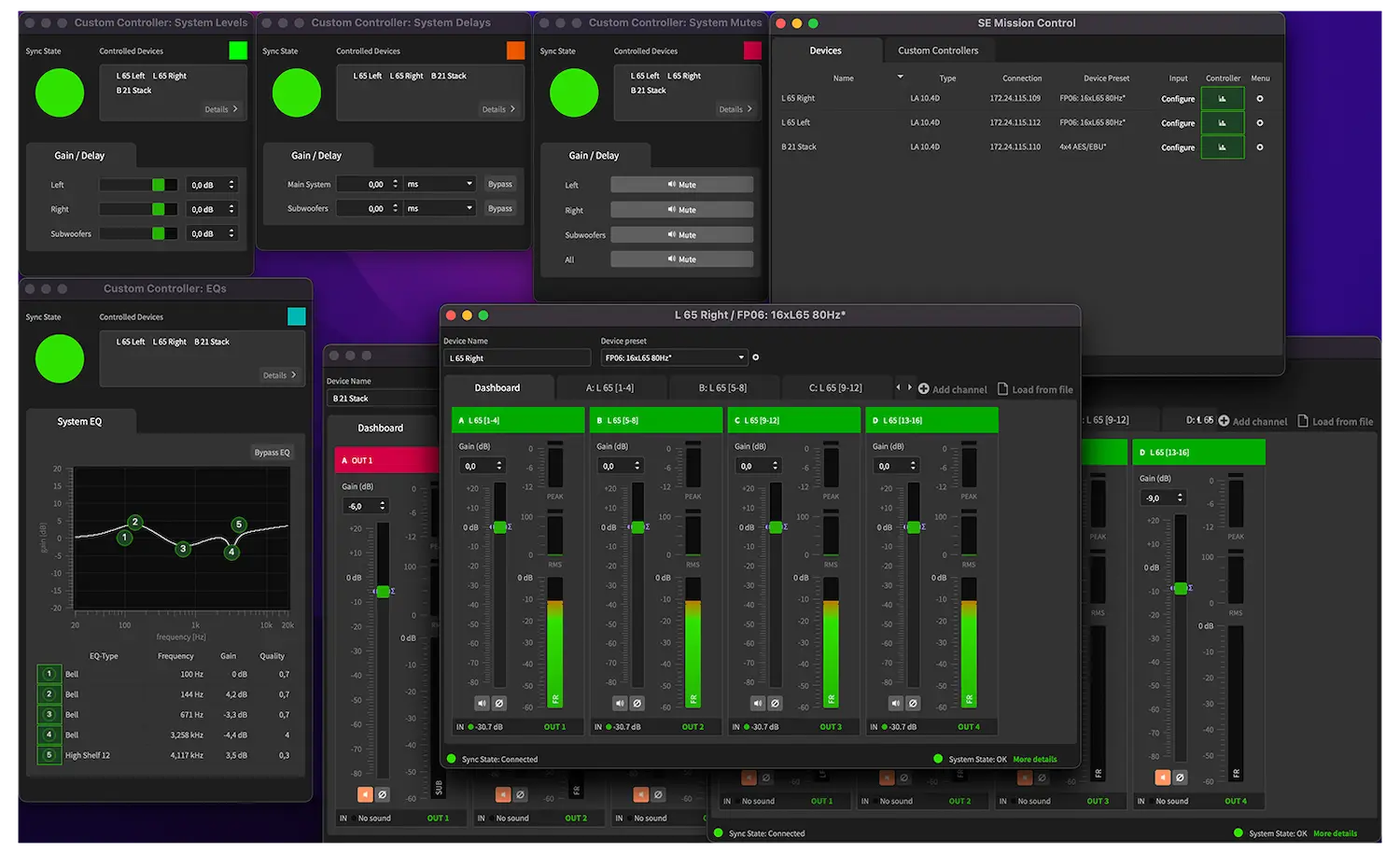
Task: Open the Device preset dropdown FP06: 16xL65 80Hz
Action: (674, 357)
